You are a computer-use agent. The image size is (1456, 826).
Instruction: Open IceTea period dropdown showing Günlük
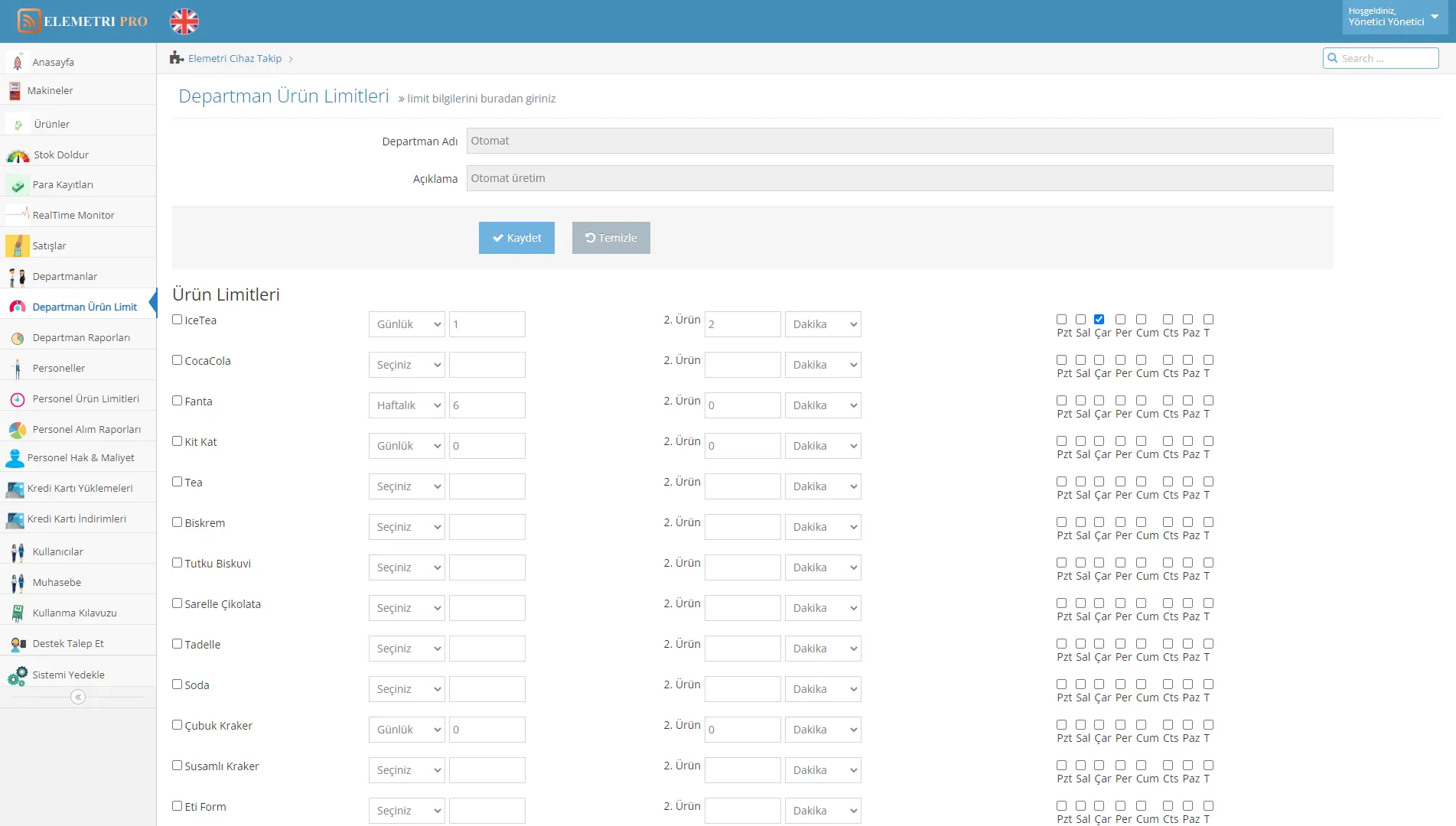coord(407,324)
